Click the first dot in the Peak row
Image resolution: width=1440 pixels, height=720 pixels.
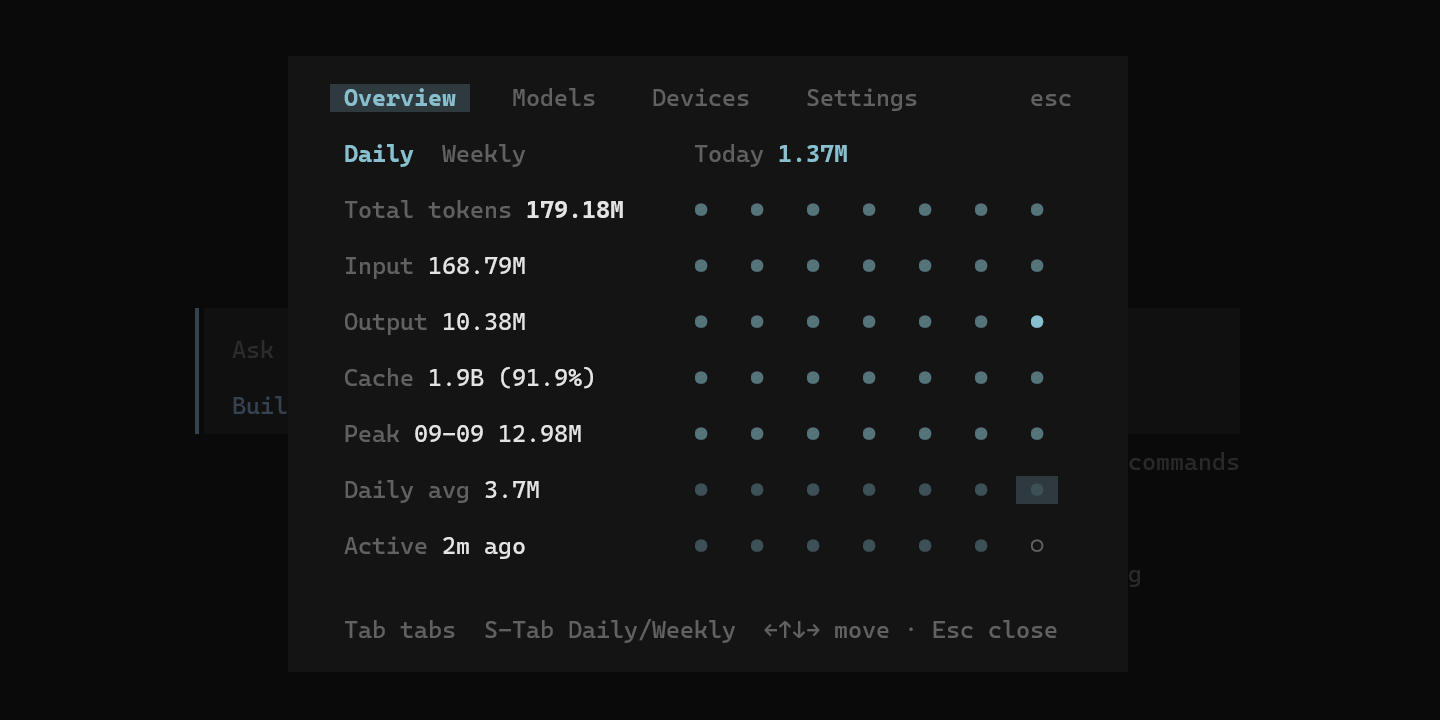[x=701, y=434]
